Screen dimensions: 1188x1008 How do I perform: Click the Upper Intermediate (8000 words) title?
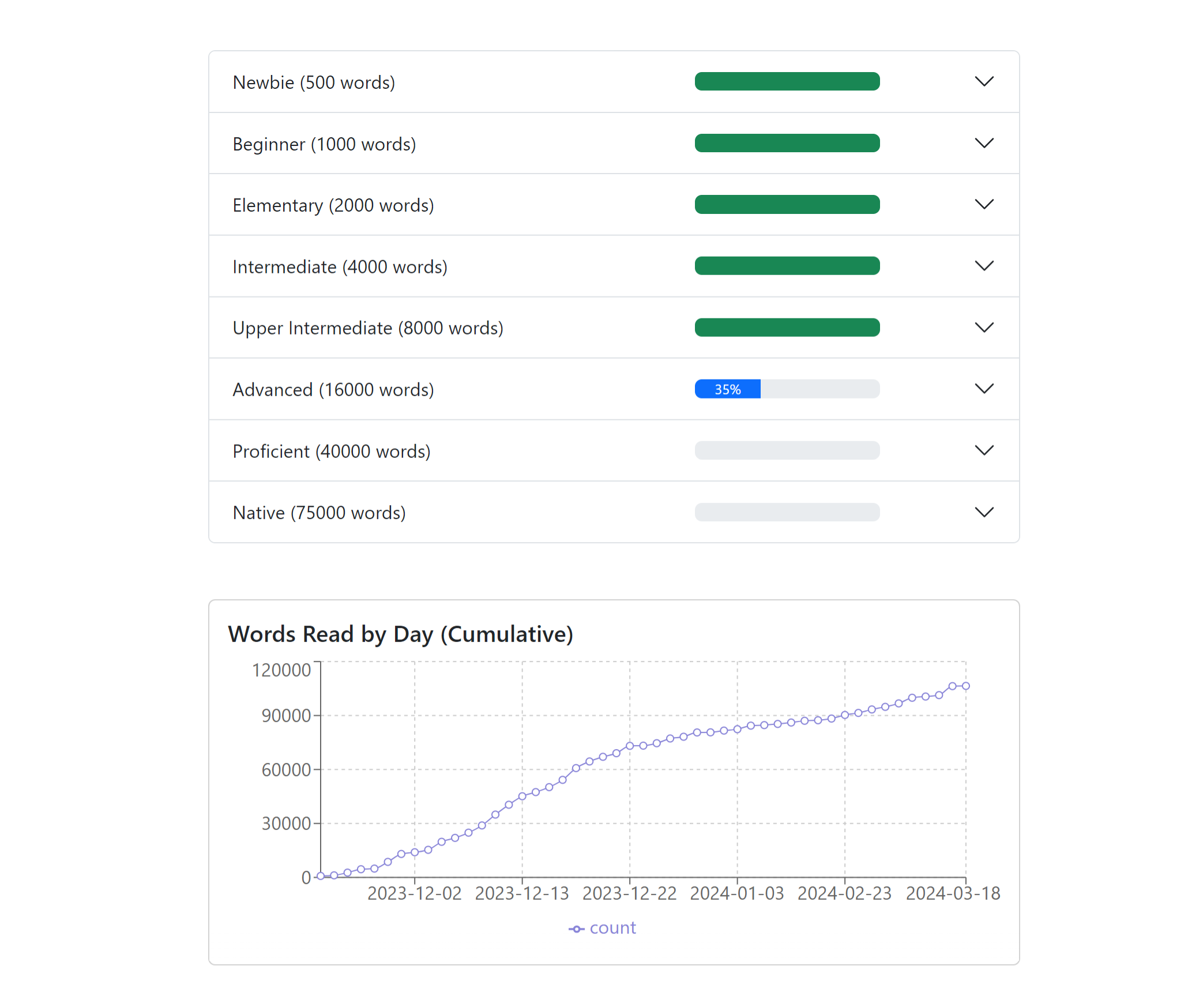(368, 328)
